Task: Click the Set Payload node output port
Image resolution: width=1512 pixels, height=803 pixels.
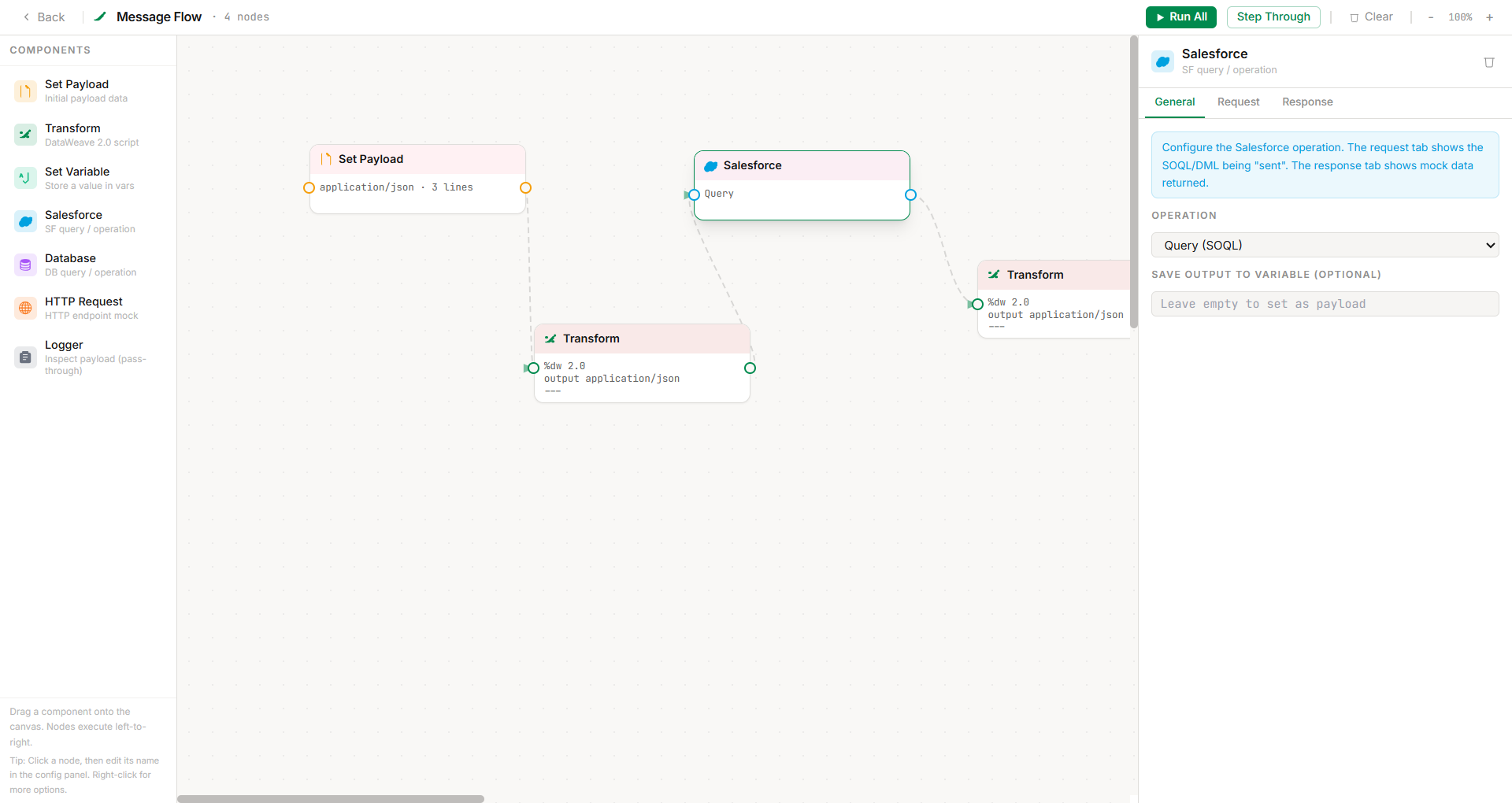Action: pos(525,187)
